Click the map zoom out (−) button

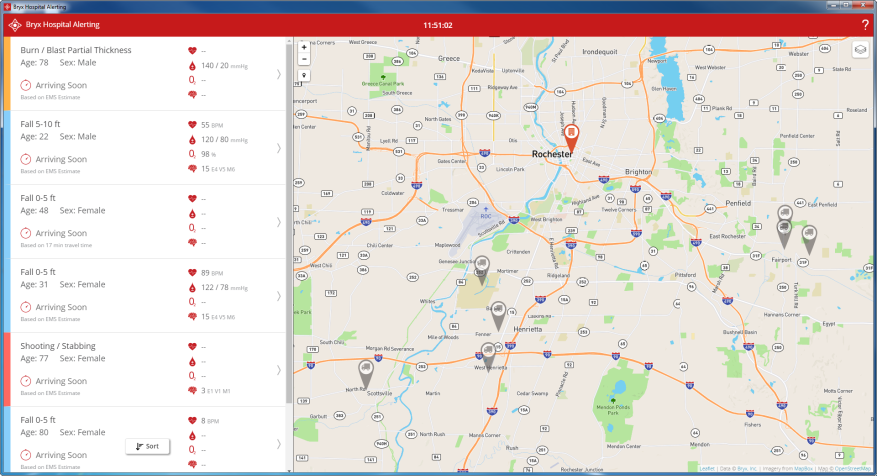[303, 59]
